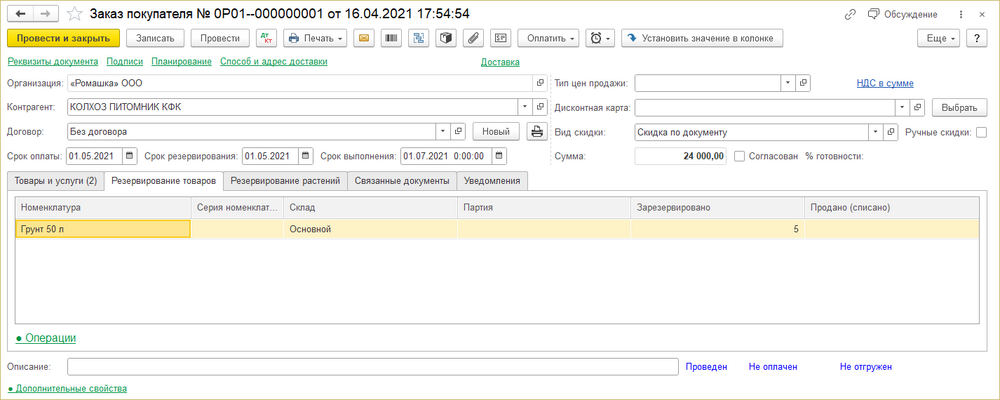
Task: Click printer icon next to Новый
Action: click(537, 132)
